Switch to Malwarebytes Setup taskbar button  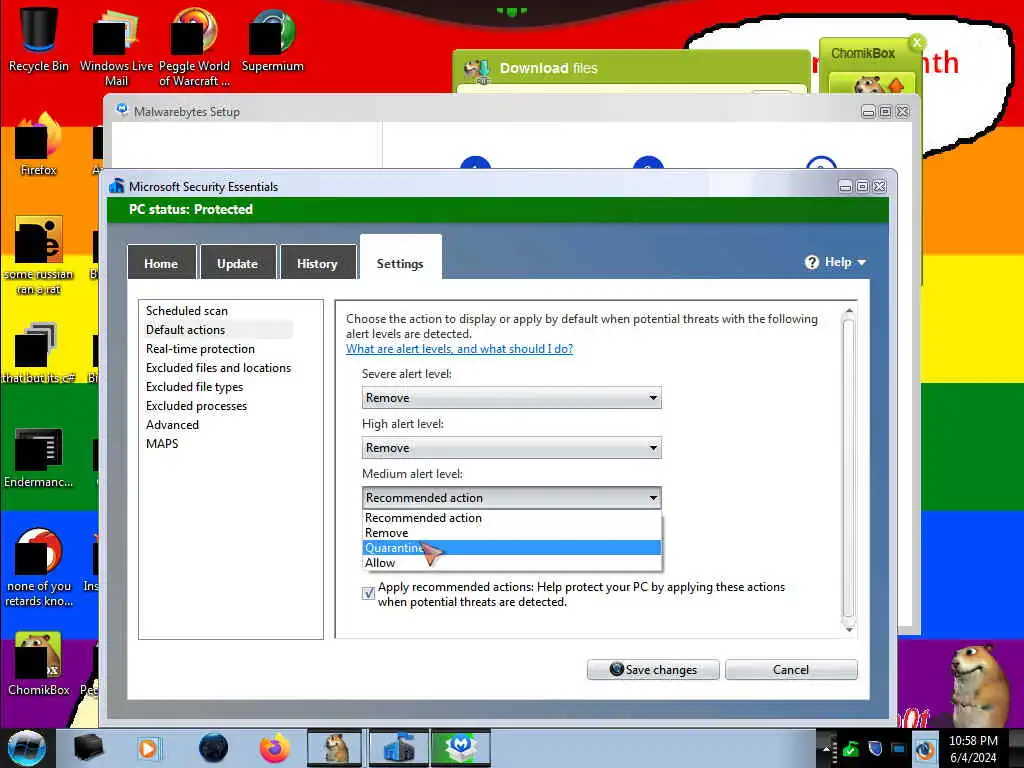pos(461,748)
